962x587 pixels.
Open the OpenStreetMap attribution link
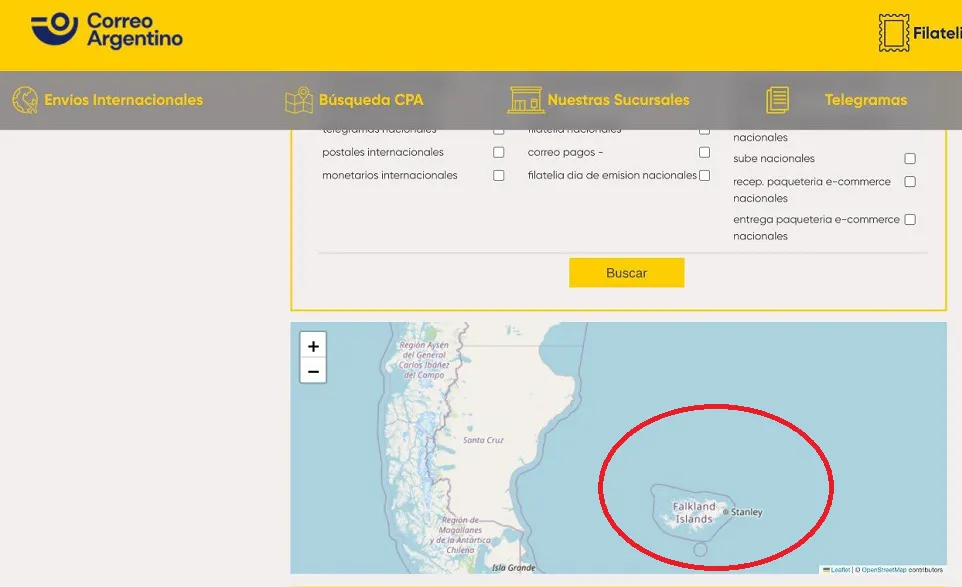884,570
